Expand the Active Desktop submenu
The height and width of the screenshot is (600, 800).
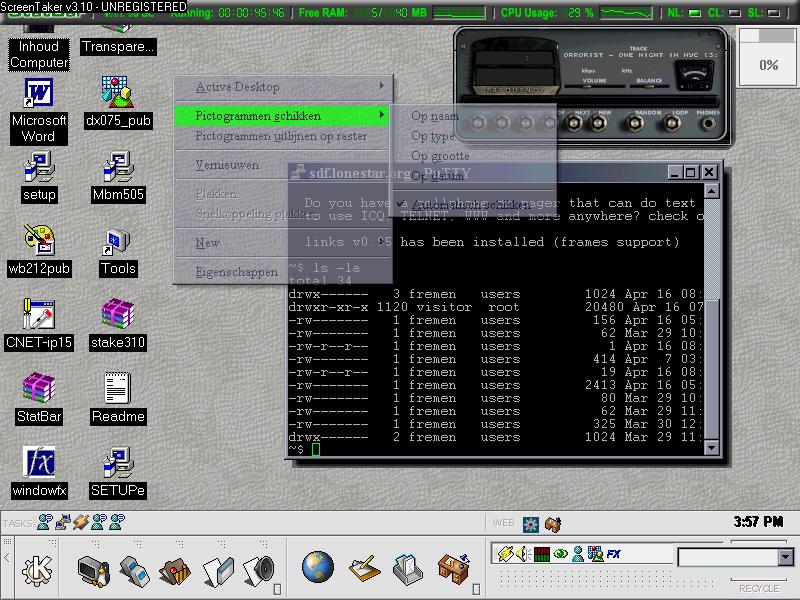pos(283,87)
